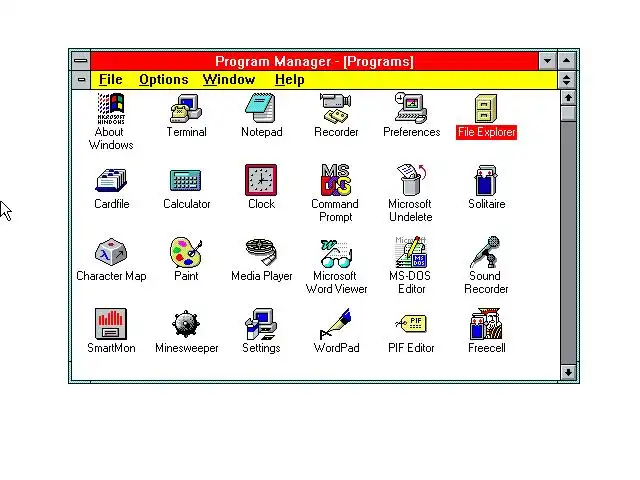Select the Paint palette icon
Screen dimensions: 640x480
[x=186, y=252]
